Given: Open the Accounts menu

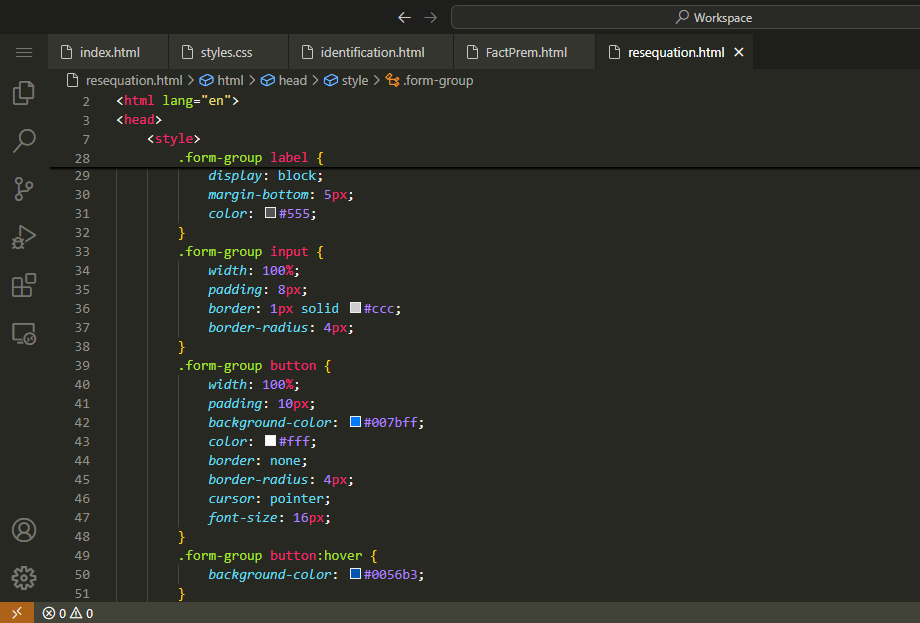Looking at the screenshot, I should (x=24, y=529).
